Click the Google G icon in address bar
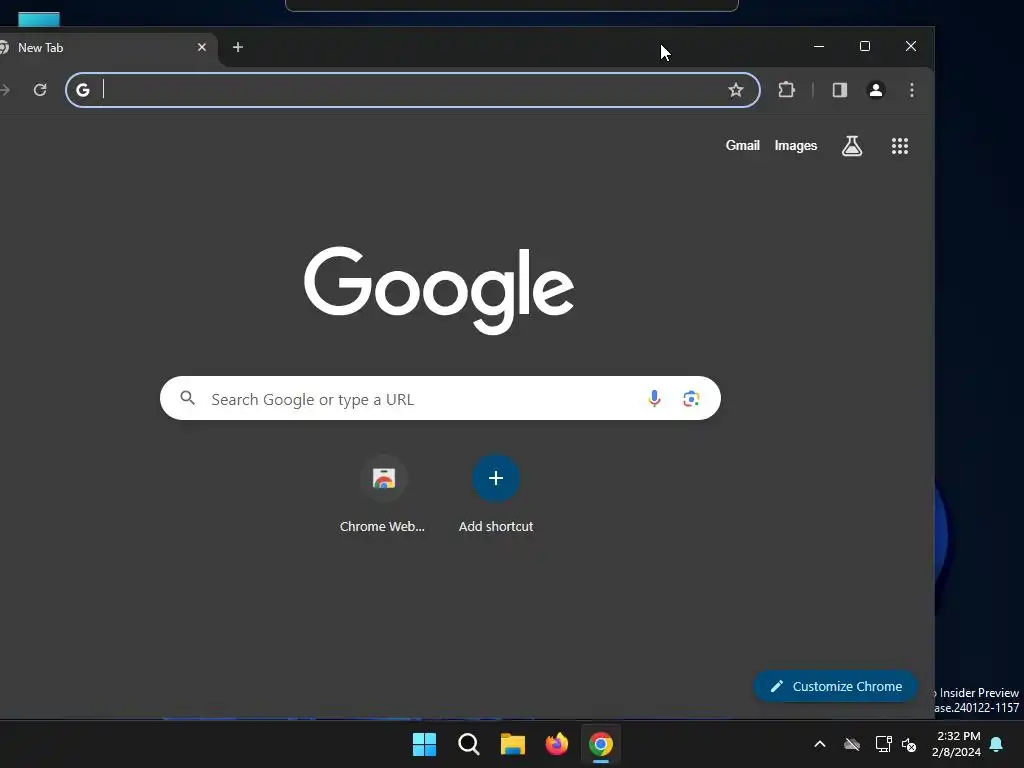1024x768 pixels. (83, 89)
